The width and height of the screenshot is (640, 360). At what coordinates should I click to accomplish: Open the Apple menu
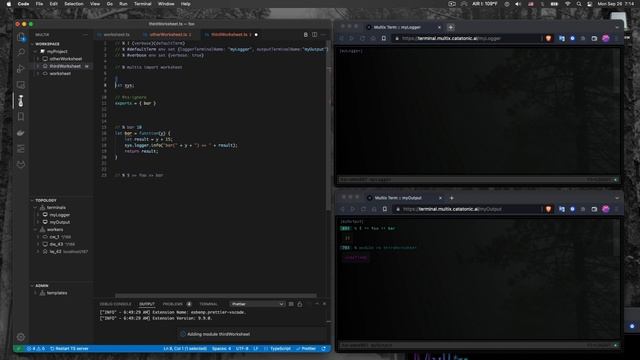pos(9,4)
